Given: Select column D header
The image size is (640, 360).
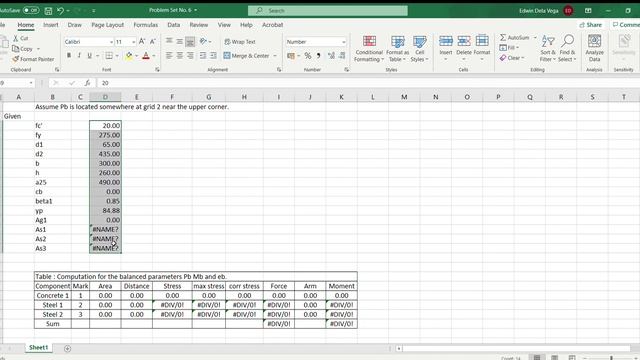Looking at the screenshot, I should pyautogui.click(x=105, y=97).
